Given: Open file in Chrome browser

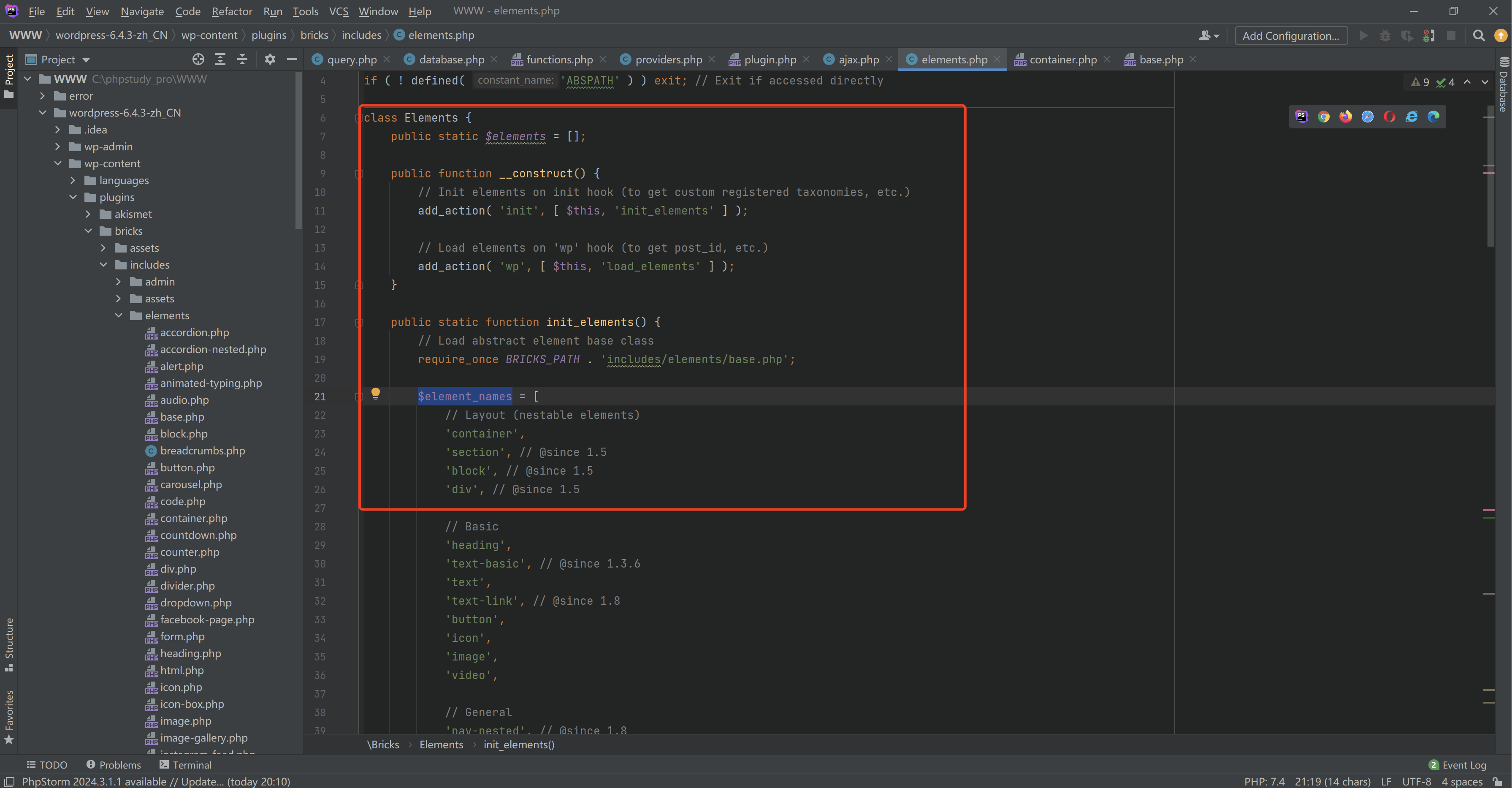Looking at the screenshot, I should 1324,116.
